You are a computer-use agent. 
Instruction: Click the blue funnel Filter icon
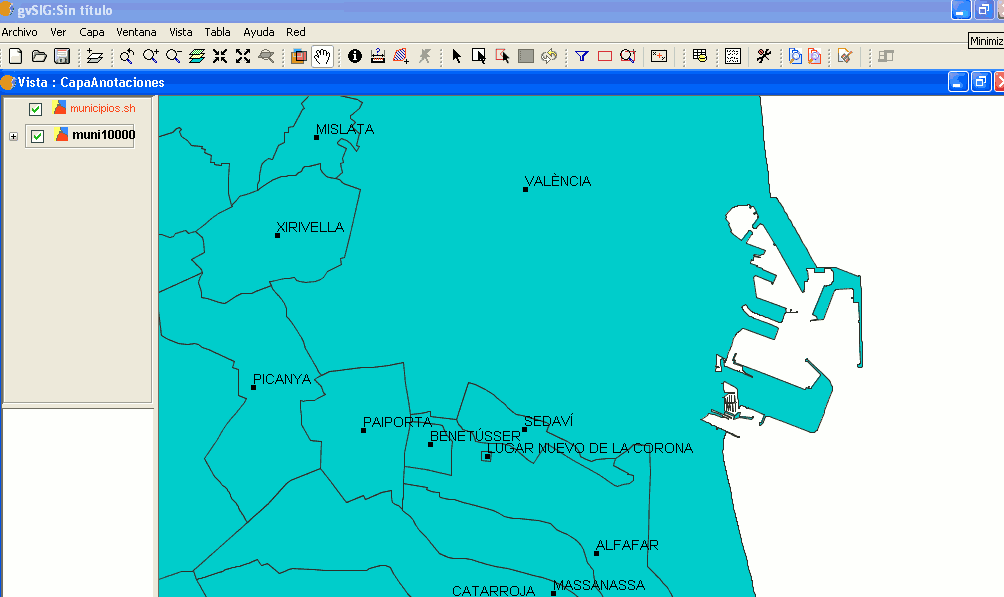[581, 56]
